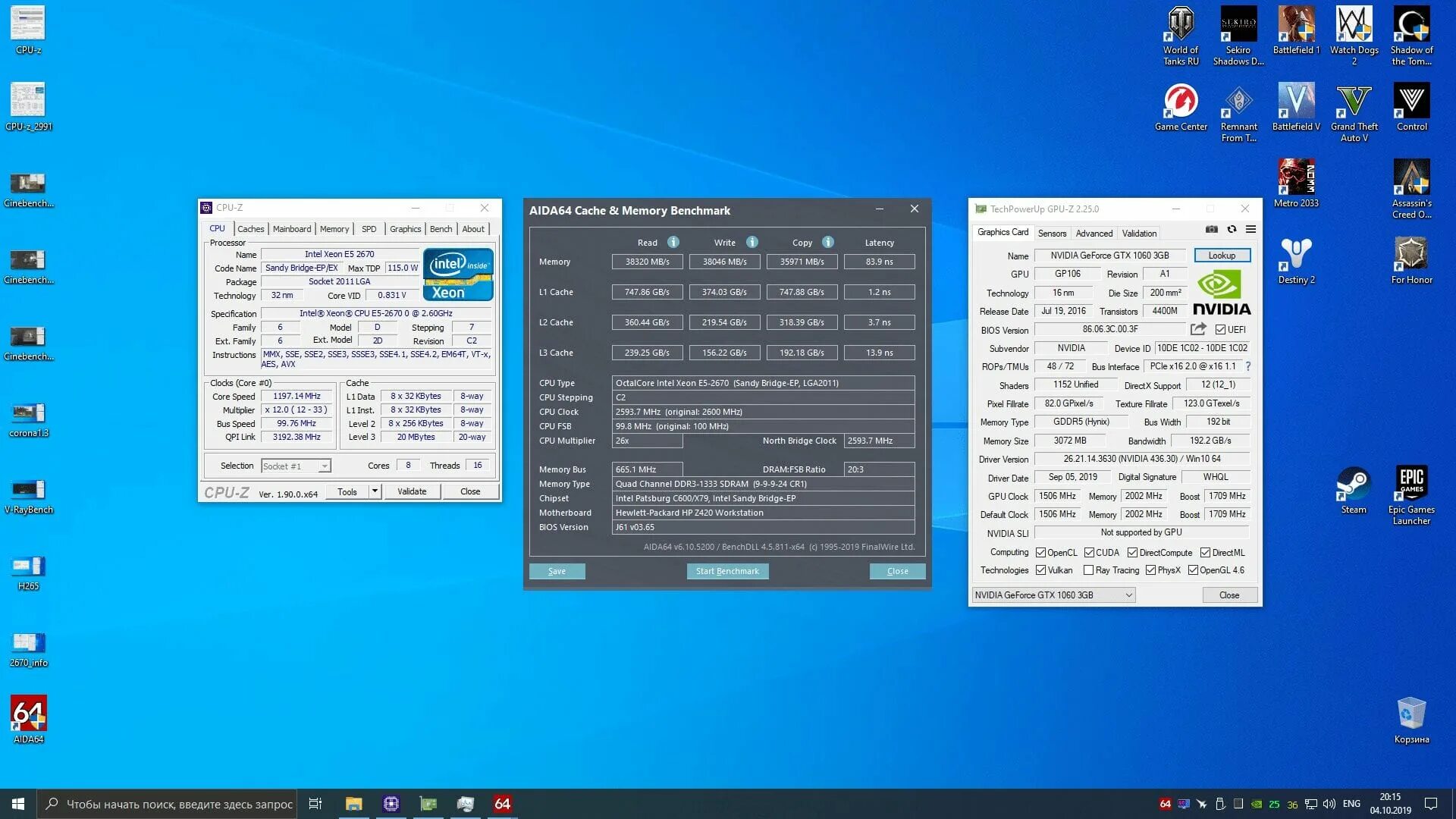
Task: Click the GPU-Z screenshot camera icon
Action: coord(1212,229)
